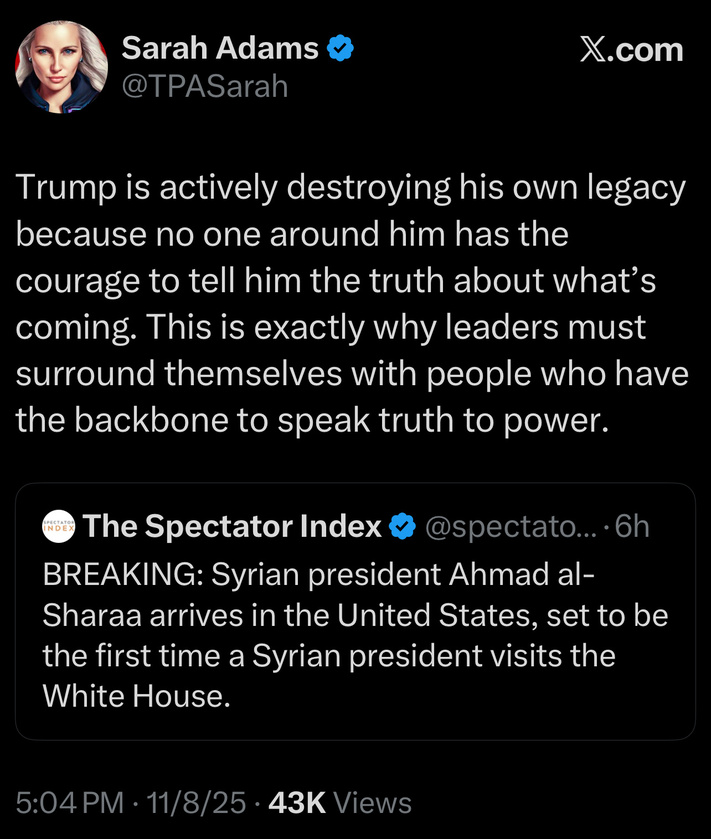Click the 5:04 PM post time
Image resolution: width=711 pixels, height=839 pixels.
click(69, 801)
